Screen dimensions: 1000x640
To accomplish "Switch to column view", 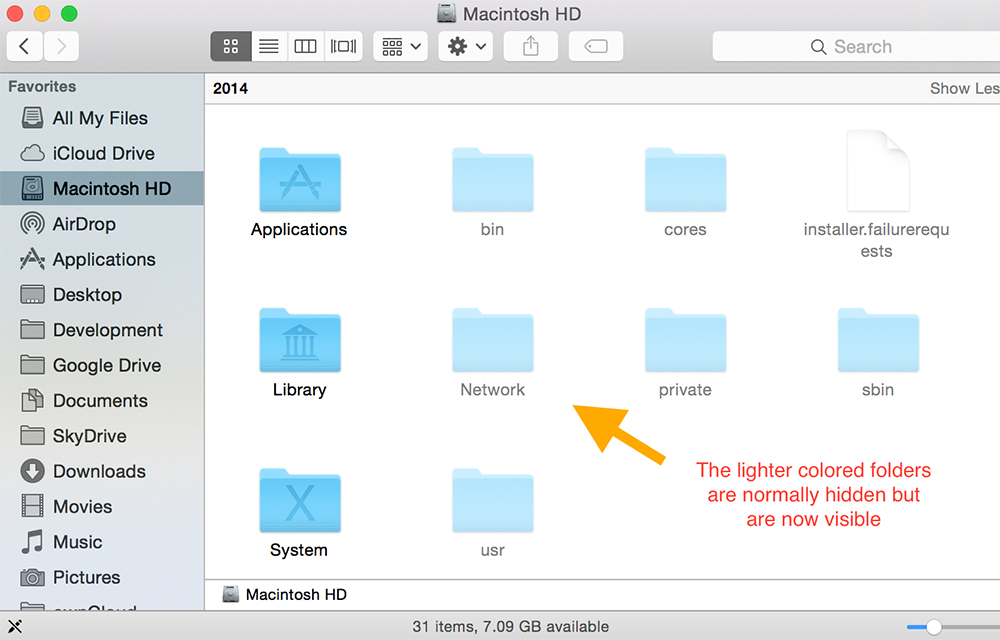I will (x=305, y=46).
